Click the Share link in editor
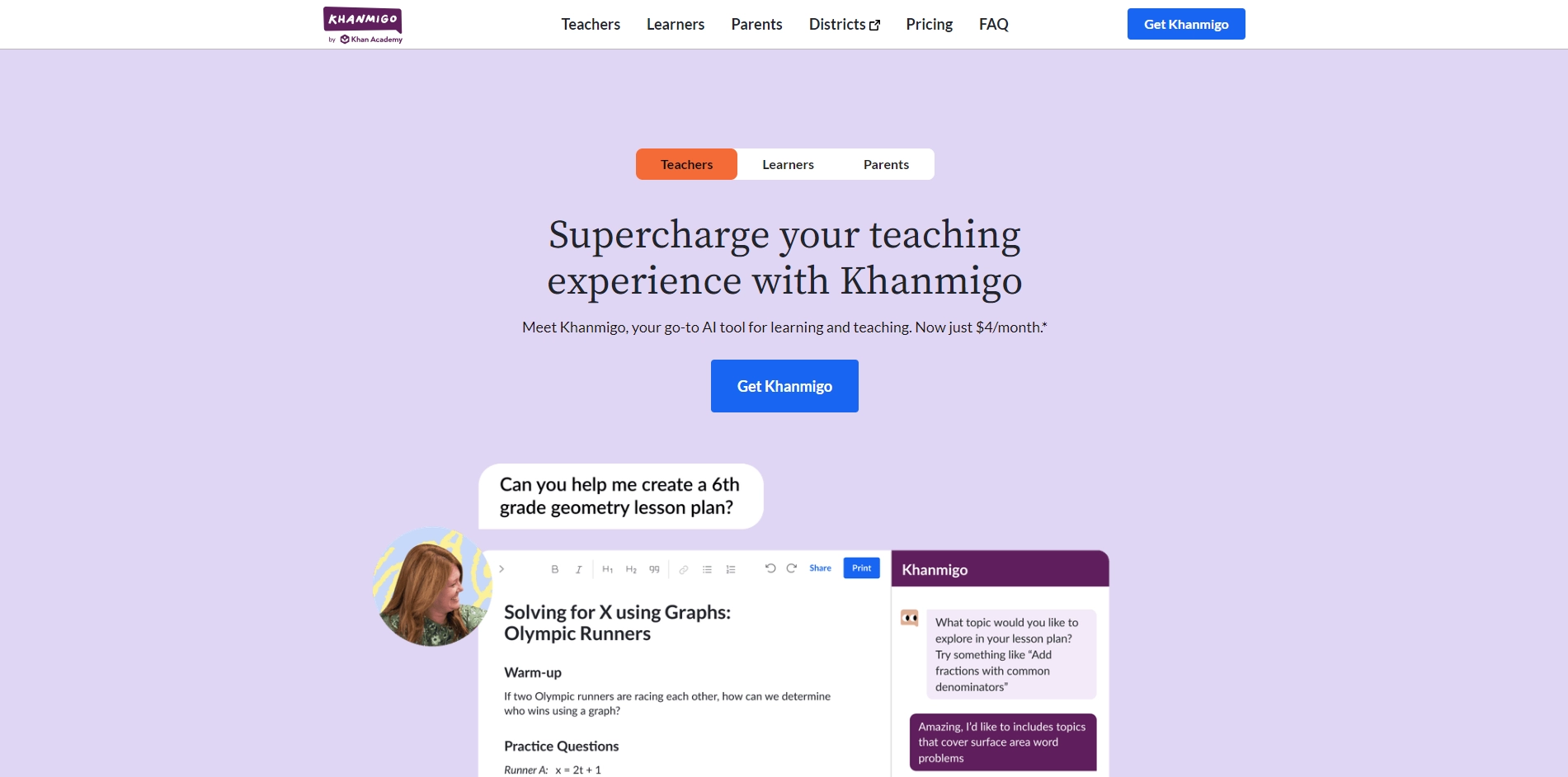 click(x=820, y=568)
